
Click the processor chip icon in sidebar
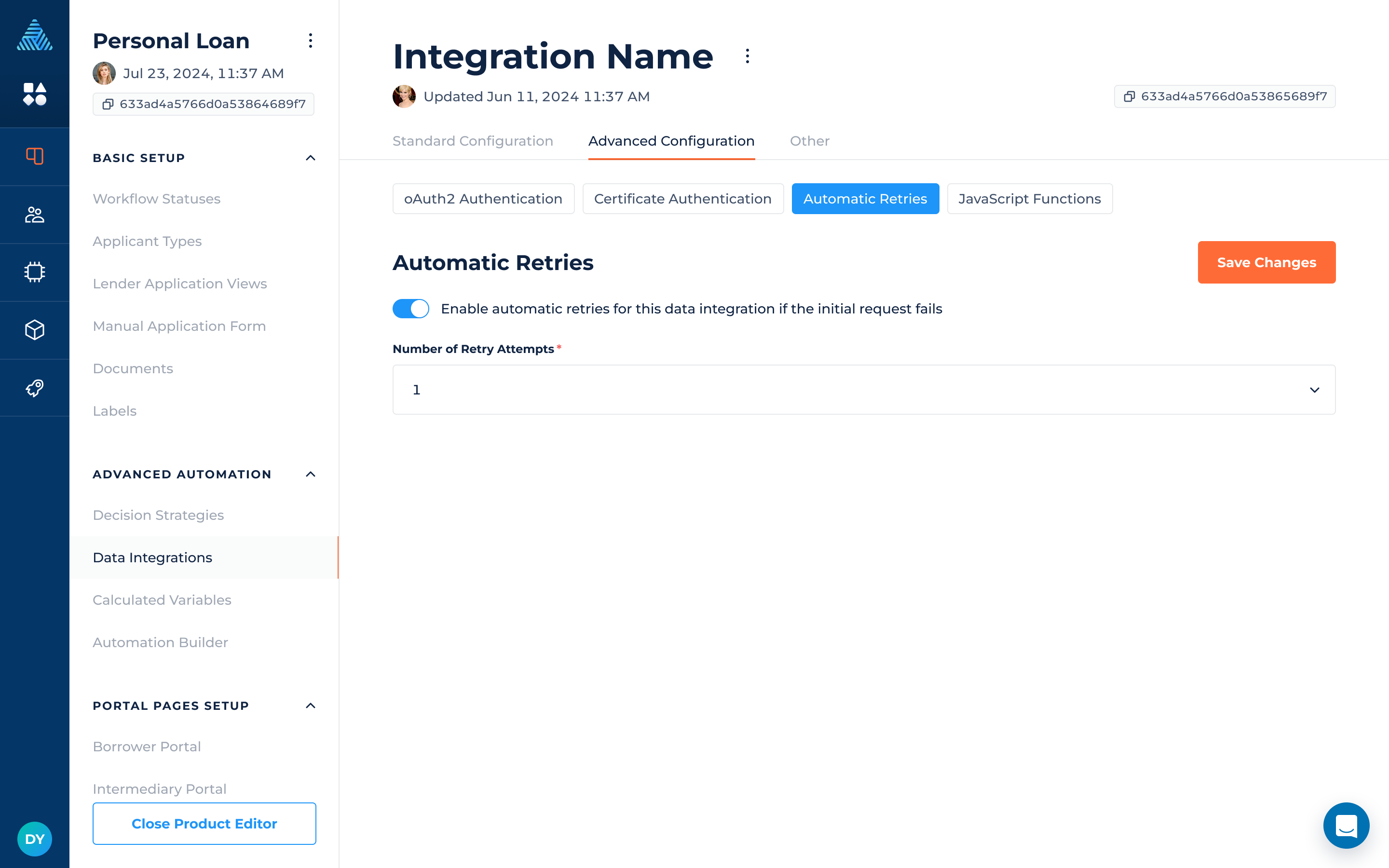[34, 272]
